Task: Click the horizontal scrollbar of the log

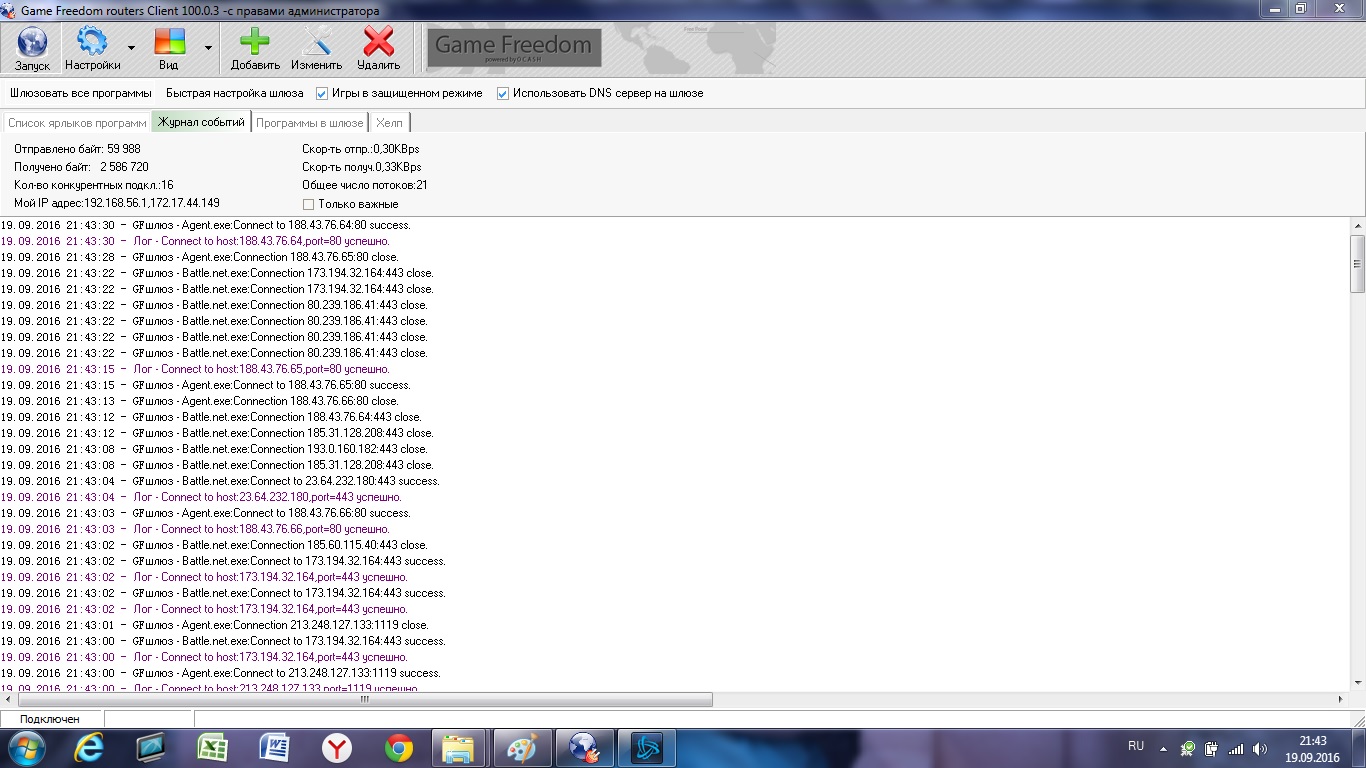Action: (x=365, y=700)
